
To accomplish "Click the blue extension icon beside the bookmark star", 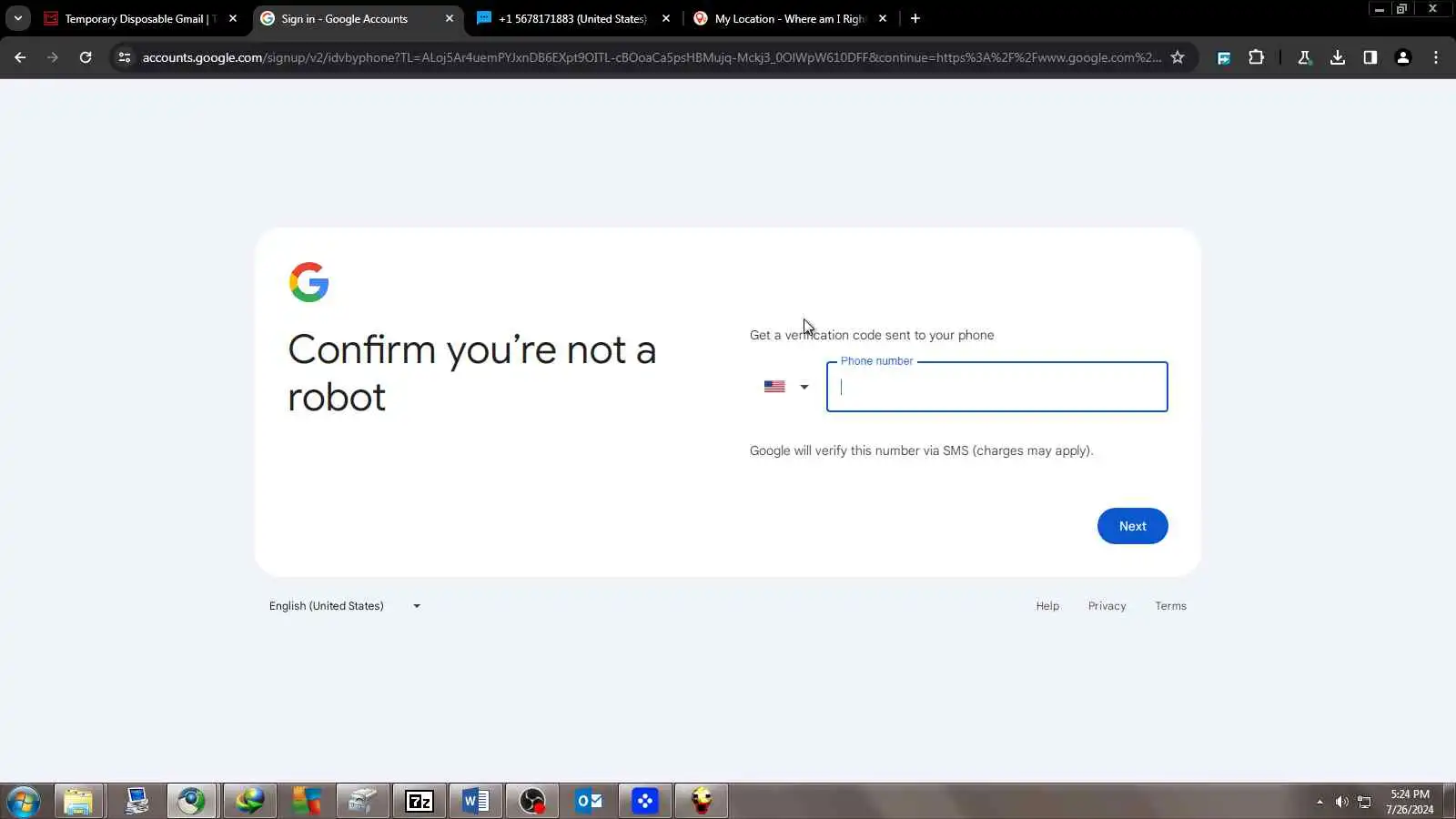I will point(1224,57).
